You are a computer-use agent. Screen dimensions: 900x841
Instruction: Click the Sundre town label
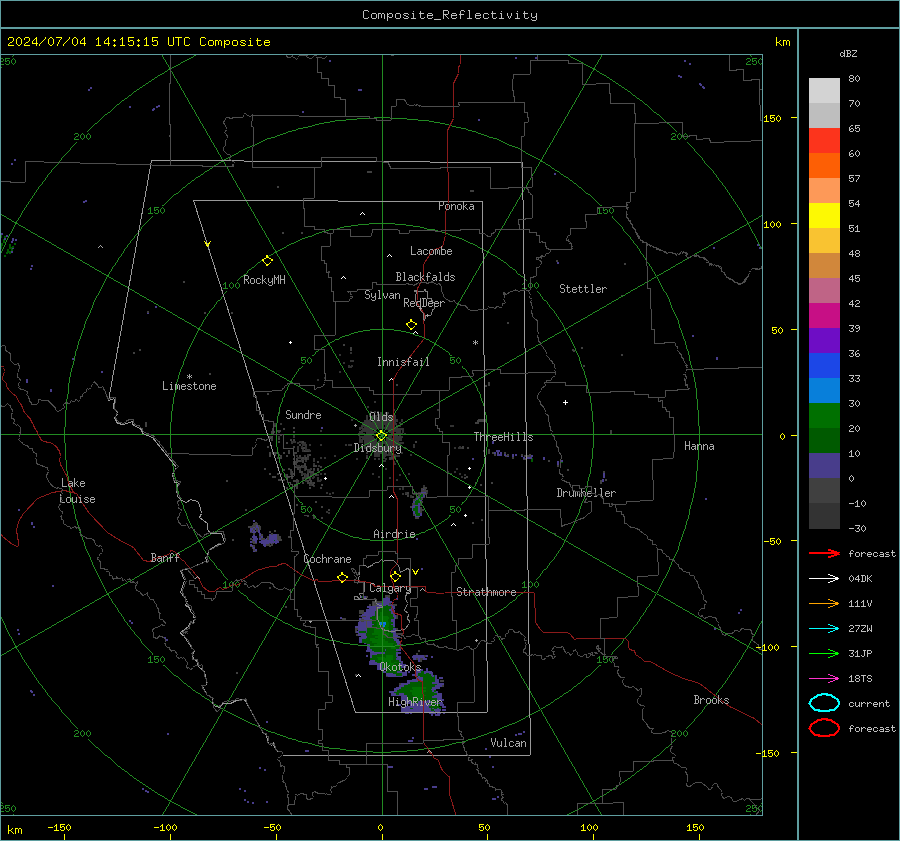click(303, 414)
